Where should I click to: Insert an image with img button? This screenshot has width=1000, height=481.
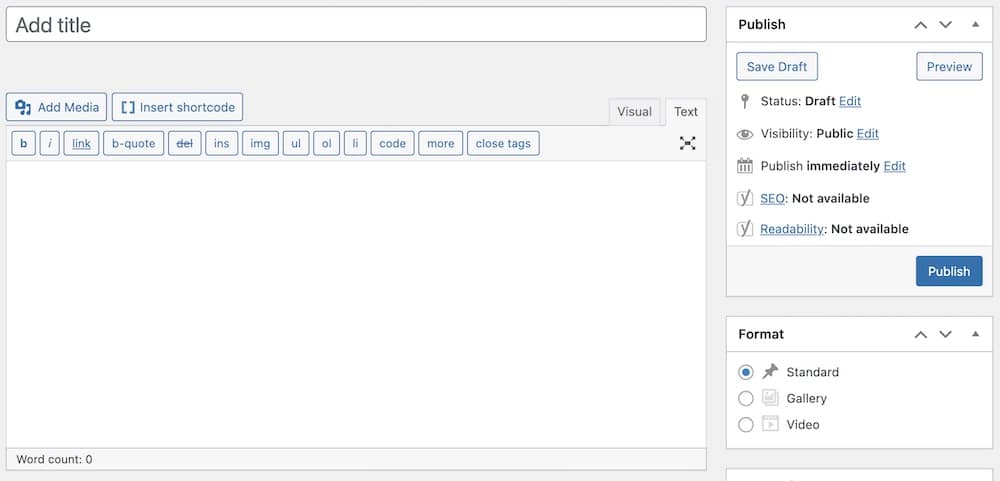(260, 144)
